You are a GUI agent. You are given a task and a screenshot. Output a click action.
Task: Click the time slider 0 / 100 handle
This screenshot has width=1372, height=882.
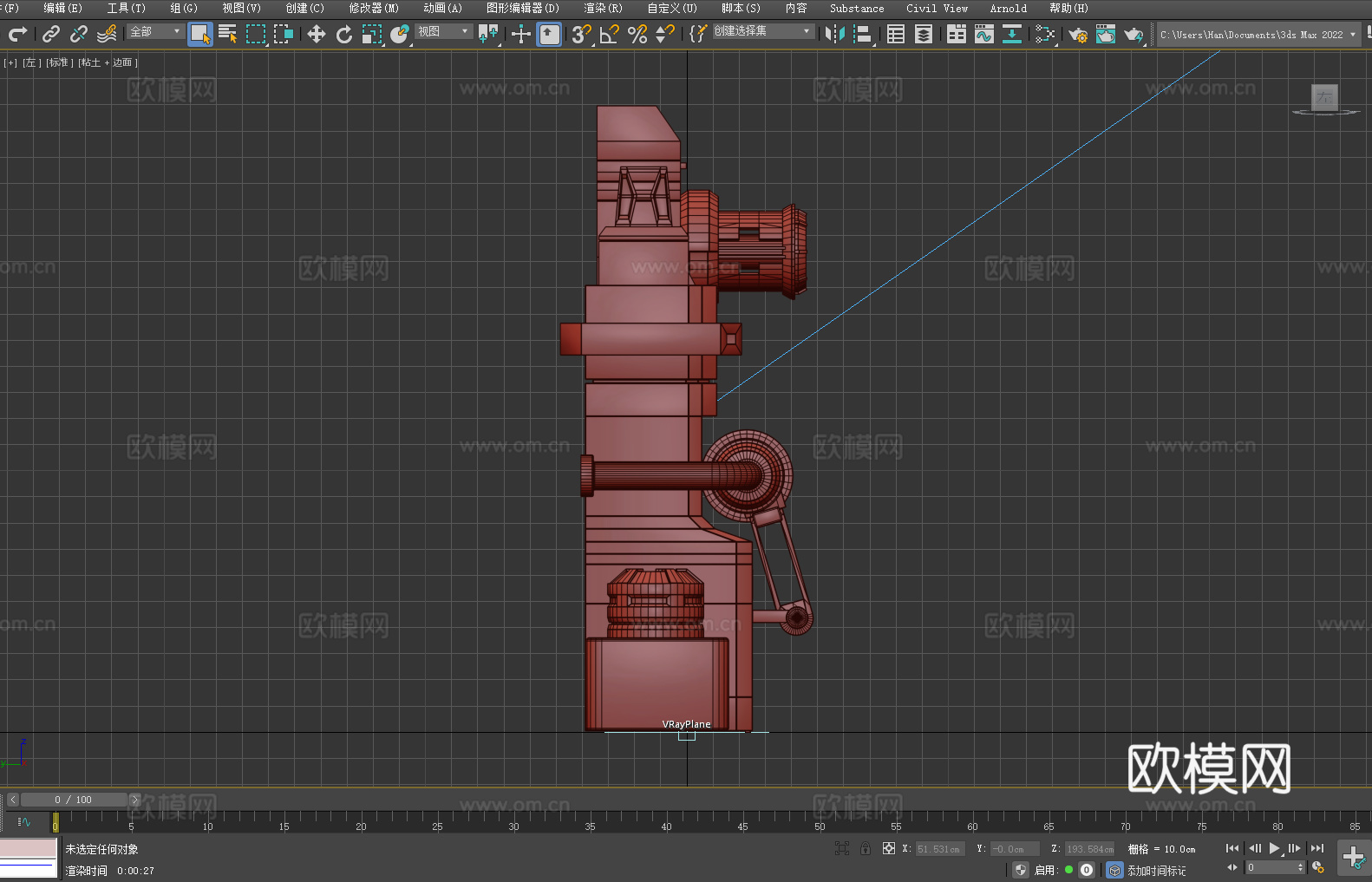74,800
